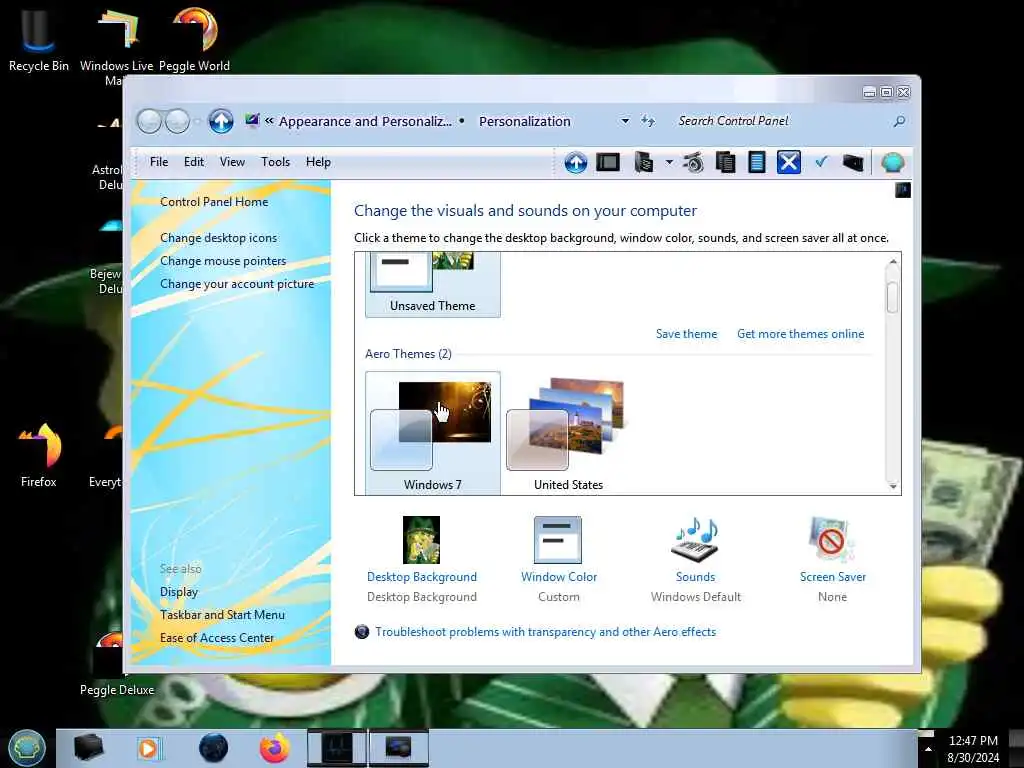
Task: Open the View menu
Action: tap(232, 162)
